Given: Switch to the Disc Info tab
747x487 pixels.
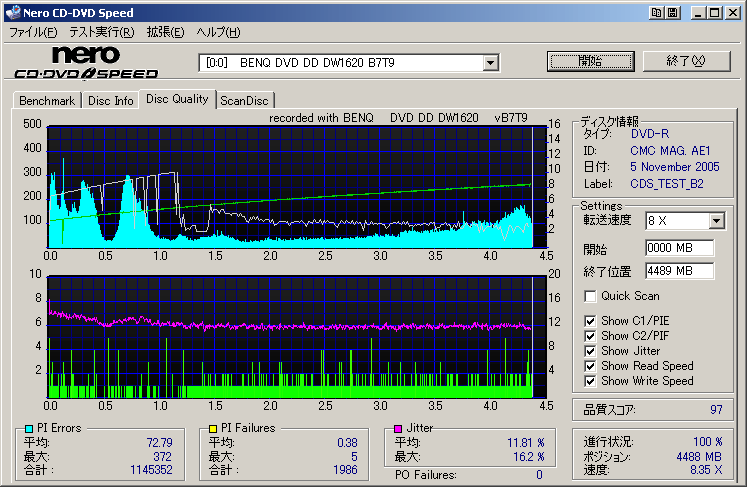Looking at the screenshot, I should point(111,101).
